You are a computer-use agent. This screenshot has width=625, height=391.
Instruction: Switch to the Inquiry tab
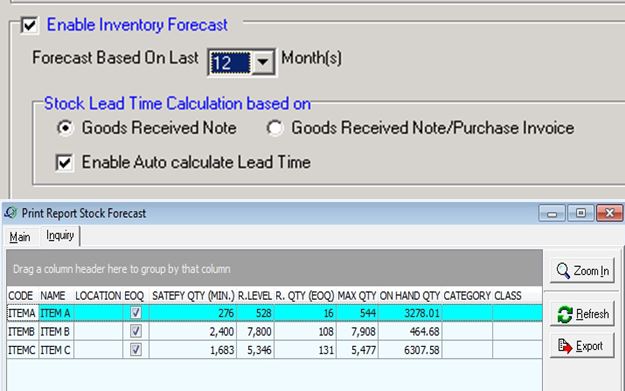60,236
